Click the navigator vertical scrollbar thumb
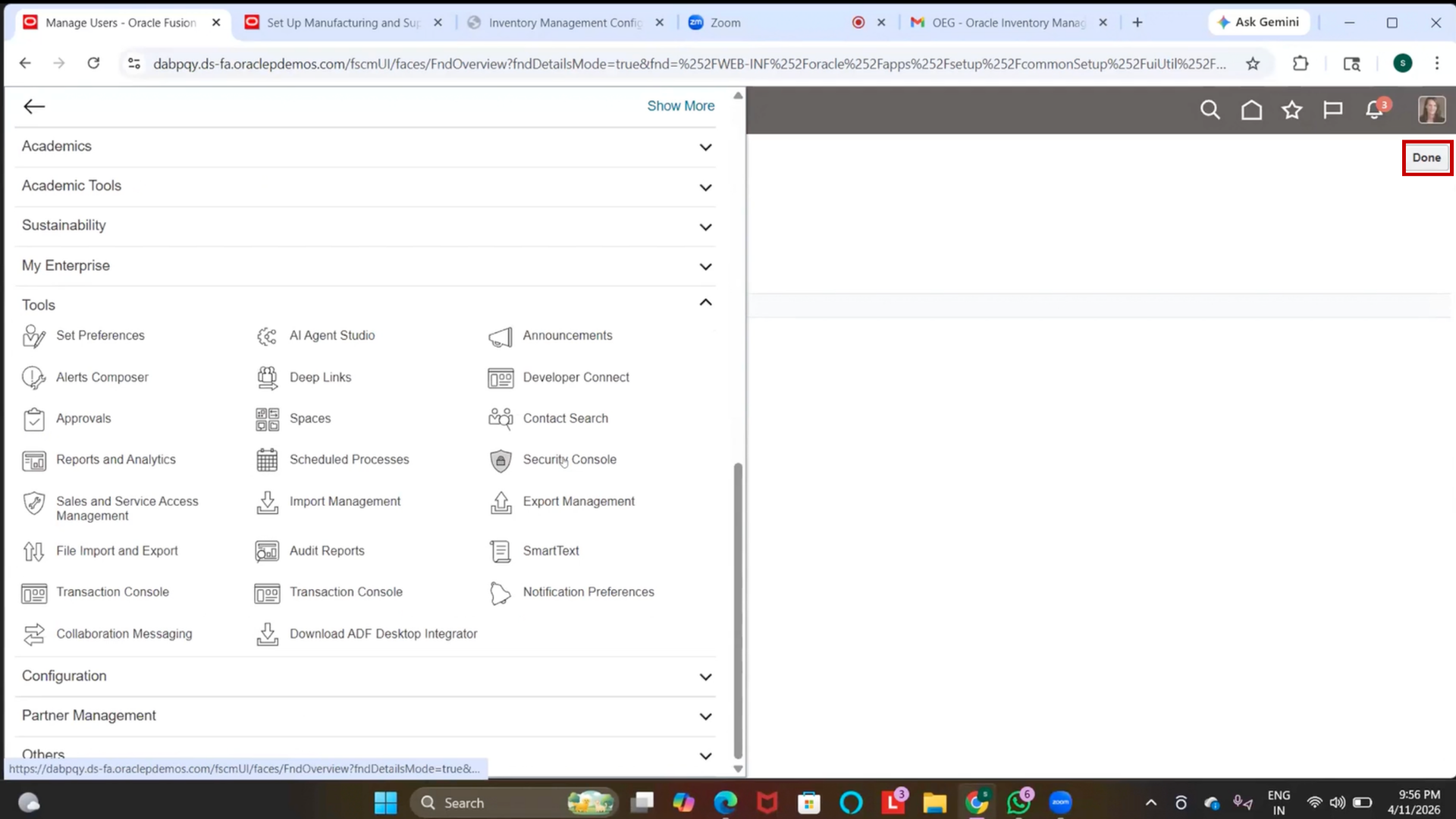 [x=738, y=610]
